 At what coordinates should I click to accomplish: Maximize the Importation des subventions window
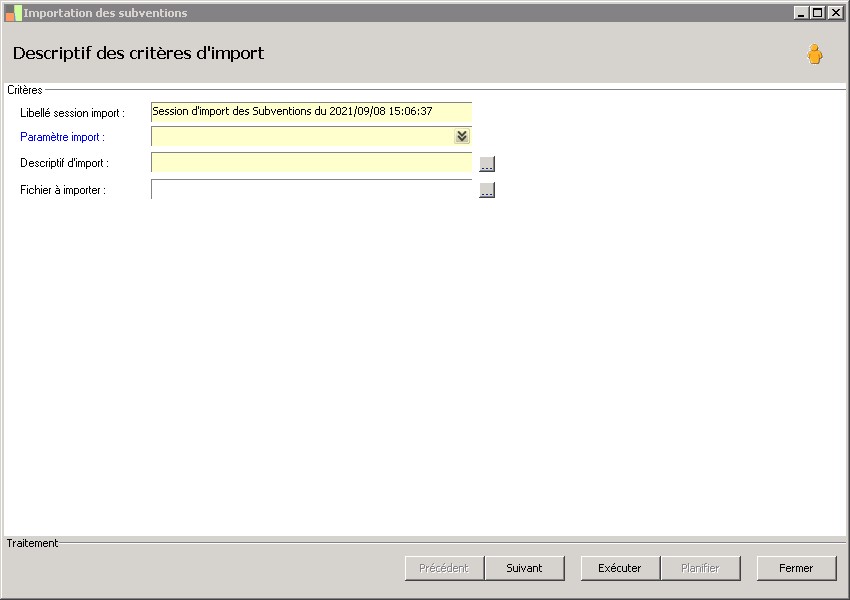click(x=817, y=12)
